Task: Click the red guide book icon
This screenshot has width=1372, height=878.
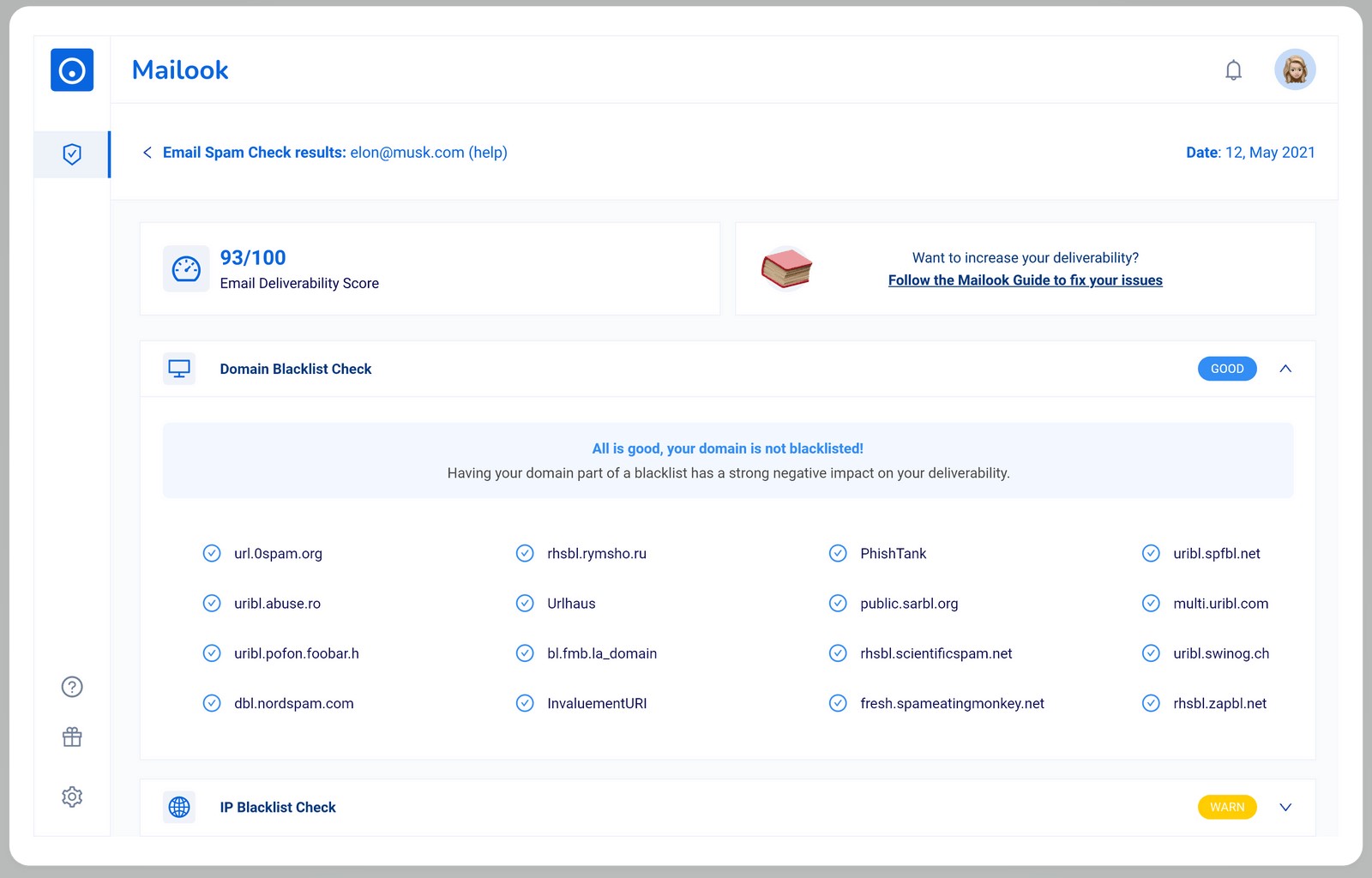Action: (x=786, y=269)
